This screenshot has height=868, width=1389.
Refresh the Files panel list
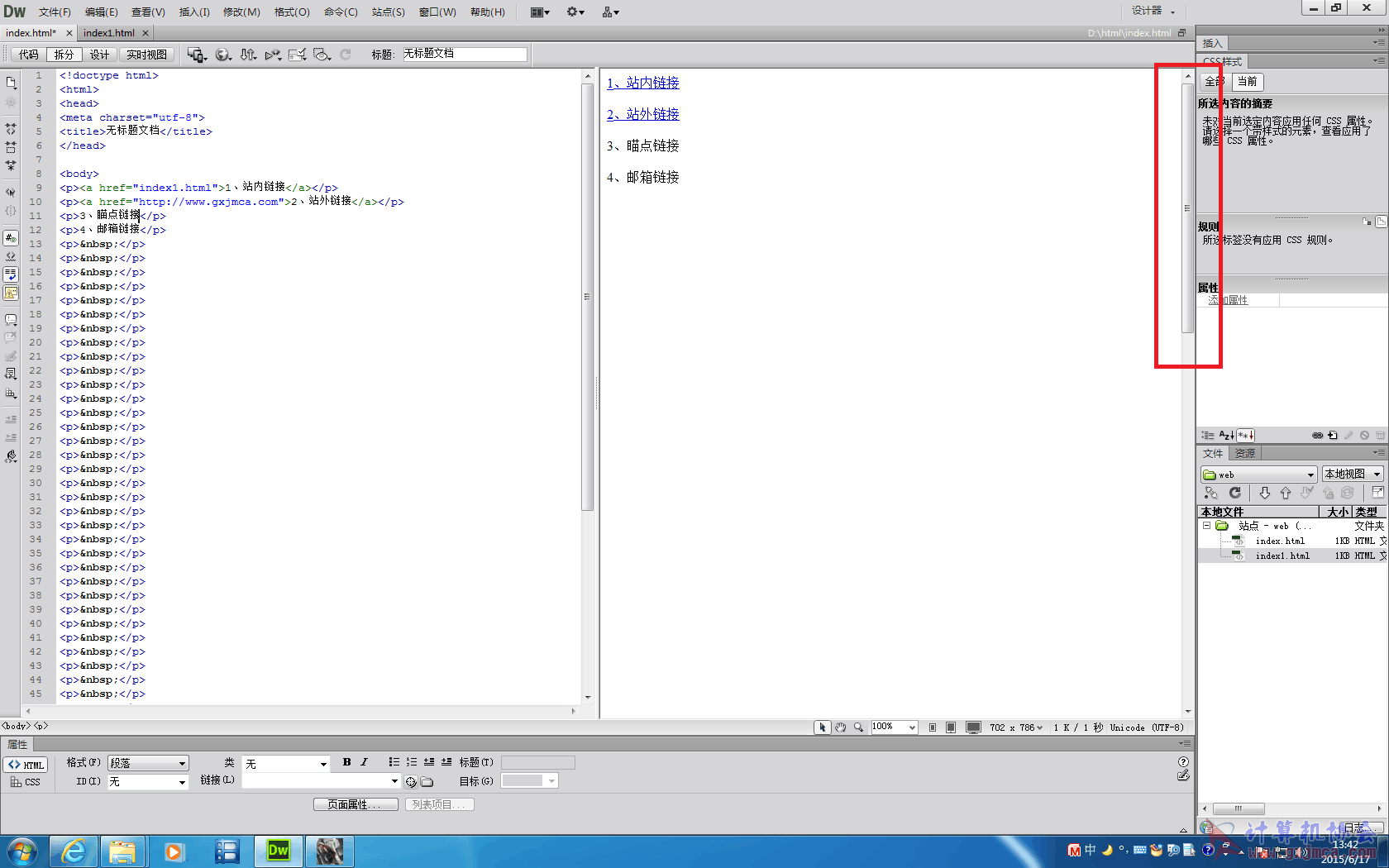(x=1235, y=493)
